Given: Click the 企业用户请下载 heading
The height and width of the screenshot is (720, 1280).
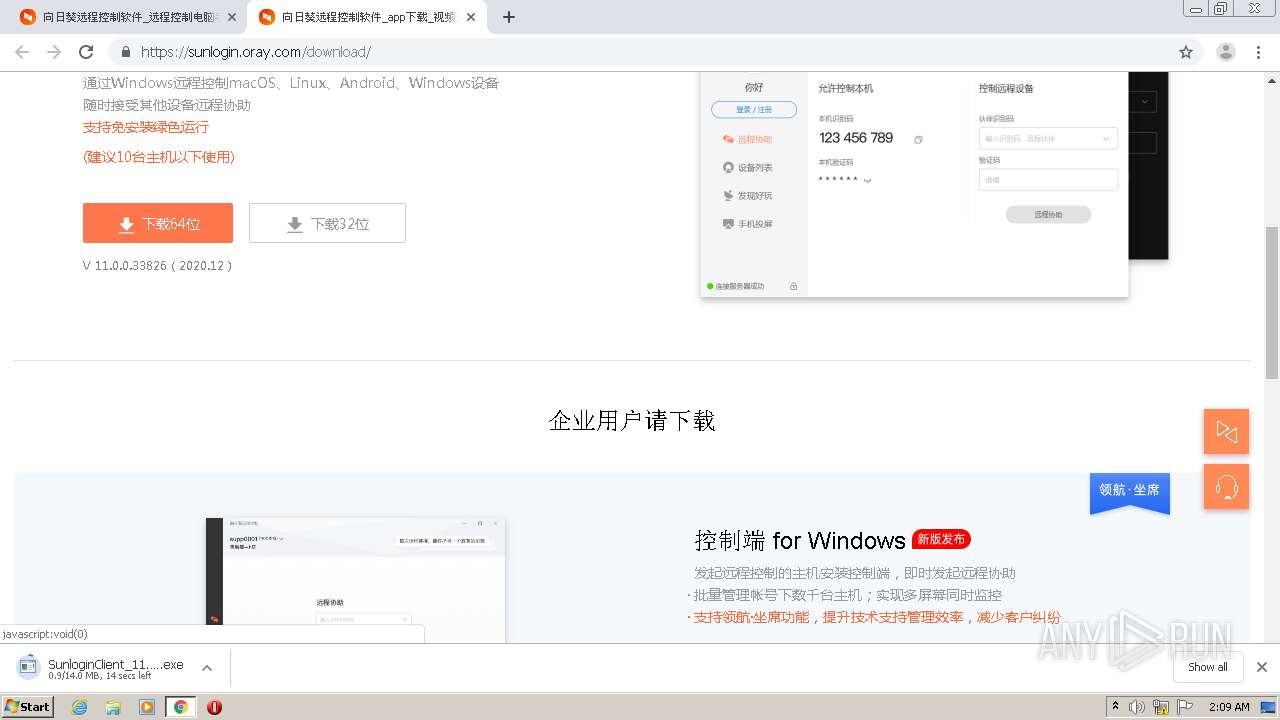Looking at the screenshot, I should click(x=632, y=420).
